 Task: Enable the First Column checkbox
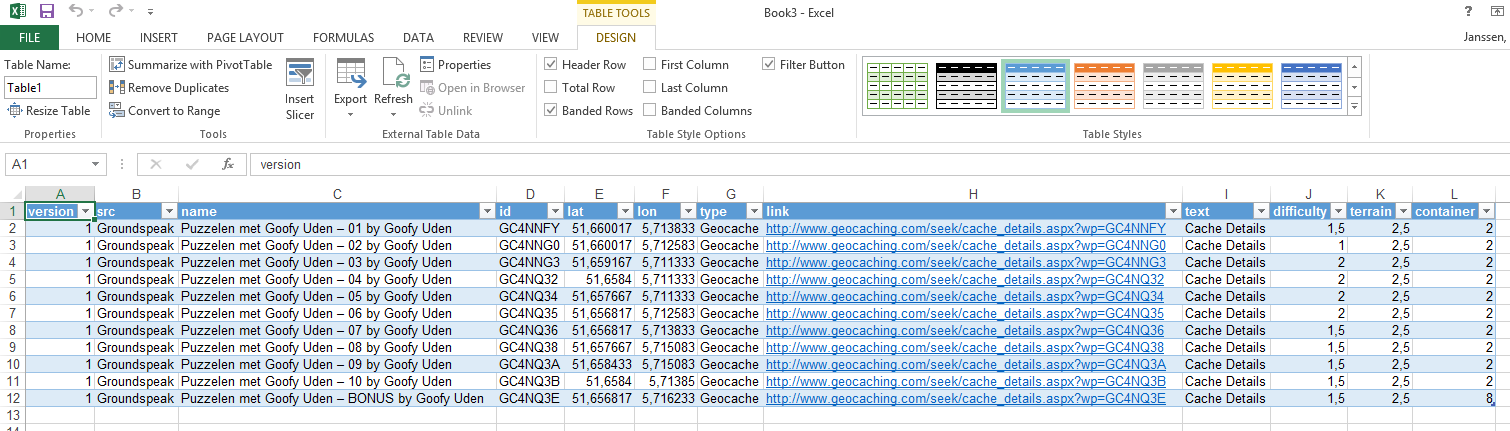click(650, 64)
